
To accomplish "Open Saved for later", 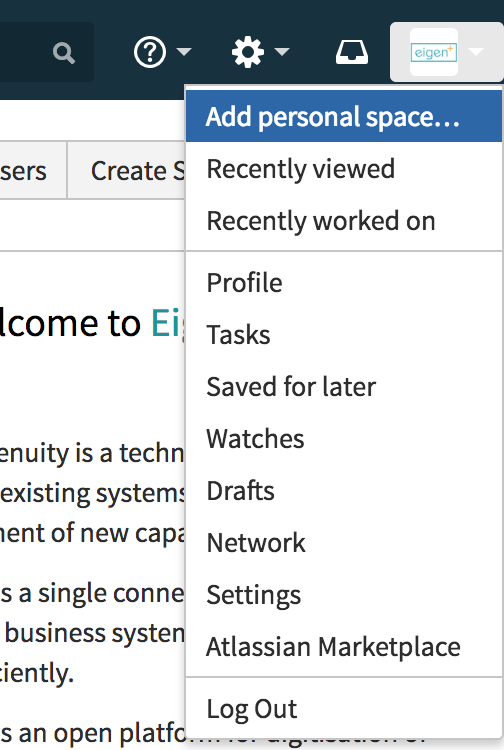I will [344, 387].
